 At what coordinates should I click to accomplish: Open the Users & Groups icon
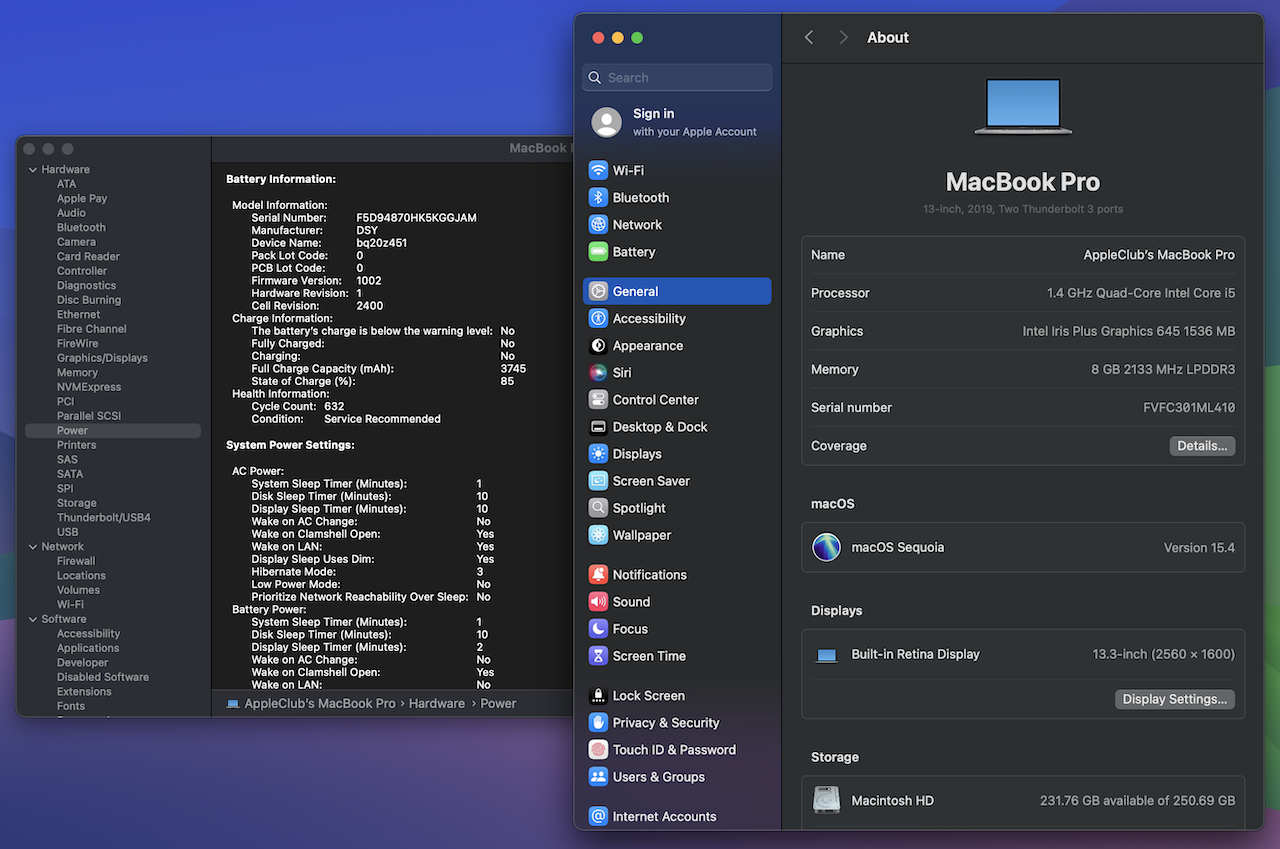click(x=598, y=776)
